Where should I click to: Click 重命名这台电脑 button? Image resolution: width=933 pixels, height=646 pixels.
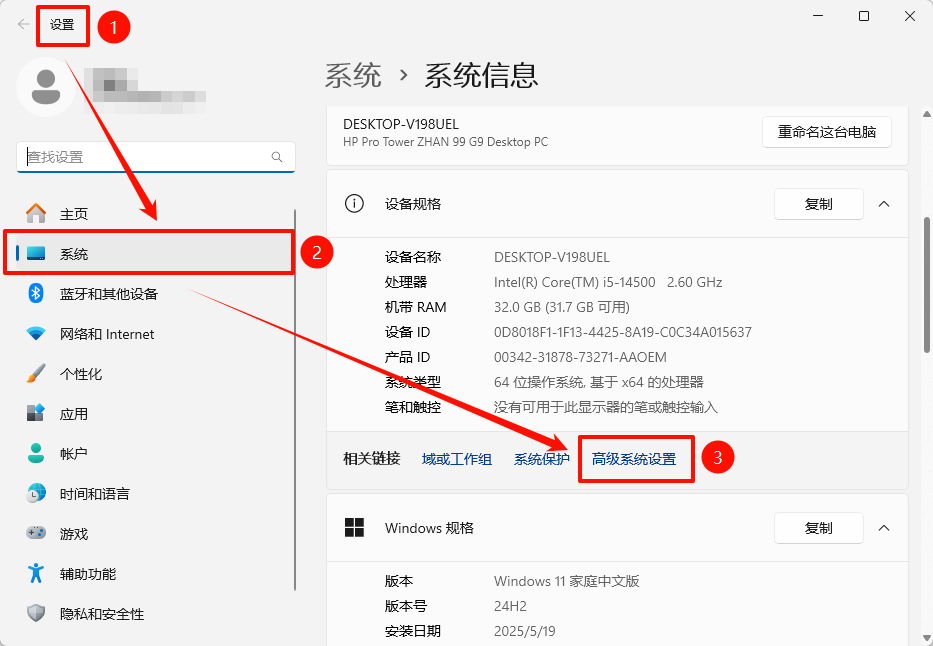point(827,131)
